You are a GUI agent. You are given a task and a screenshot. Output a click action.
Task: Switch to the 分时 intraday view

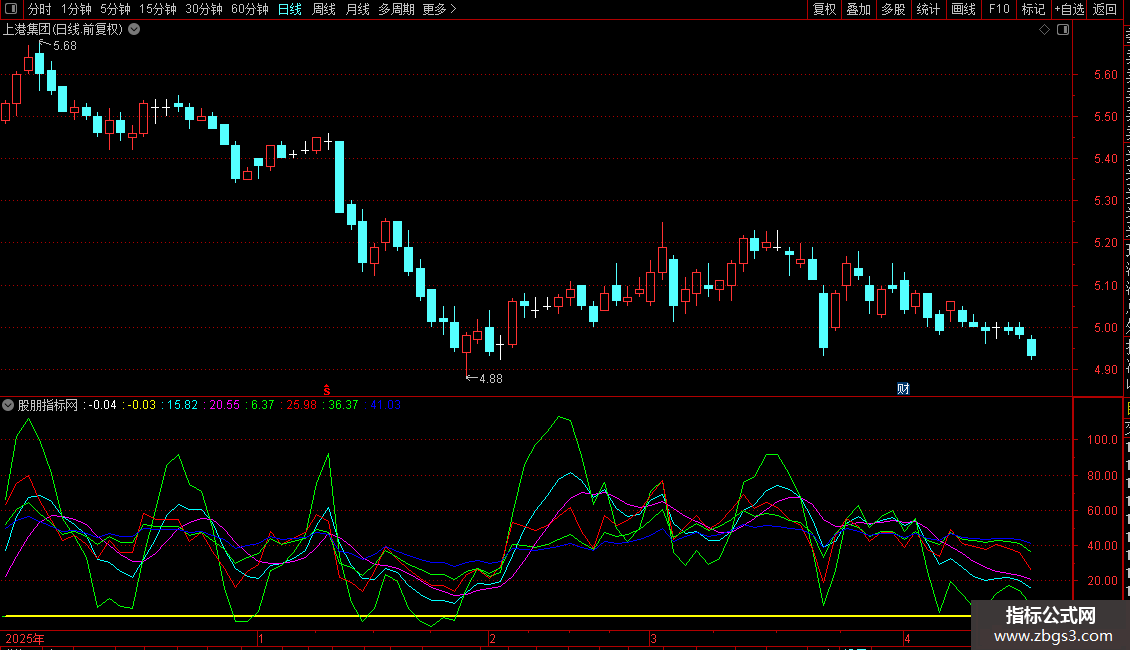pyautogui.click(x=40, y=9)
